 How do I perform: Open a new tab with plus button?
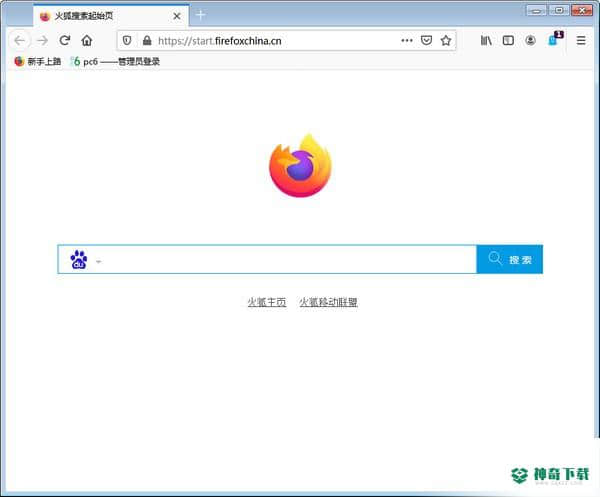tap(201, 15)
